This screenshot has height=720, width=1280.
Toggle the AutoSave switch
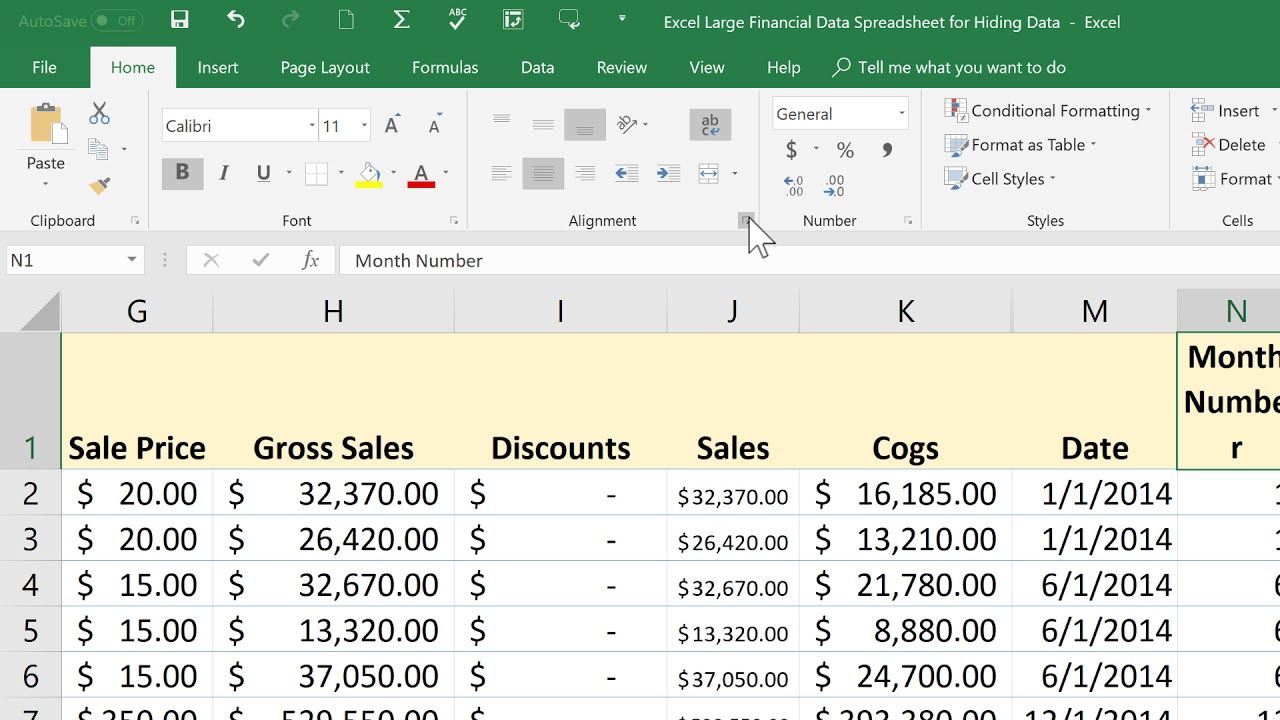point(116,21)
